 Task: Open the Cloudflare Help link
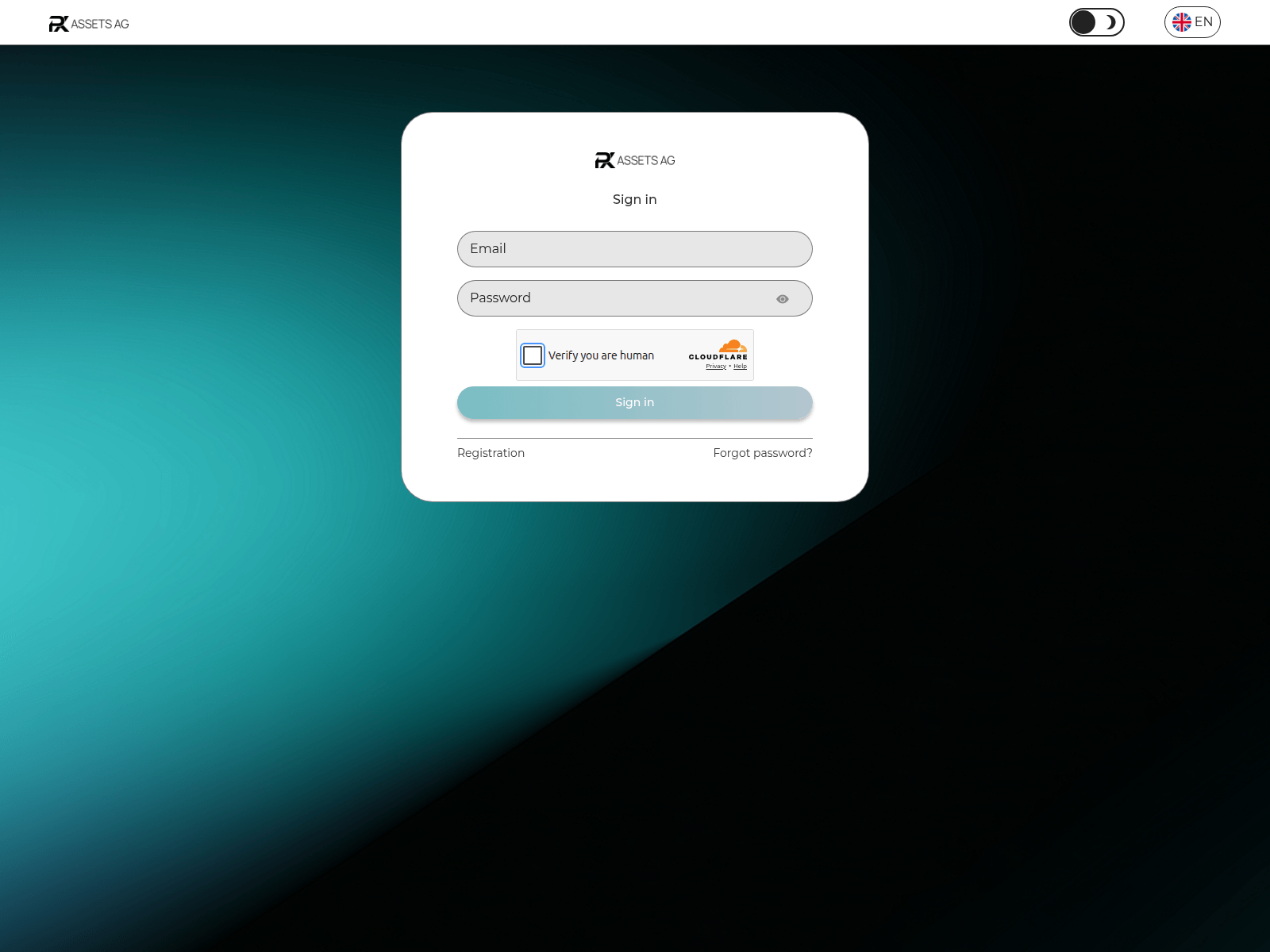tap(740, 367)
